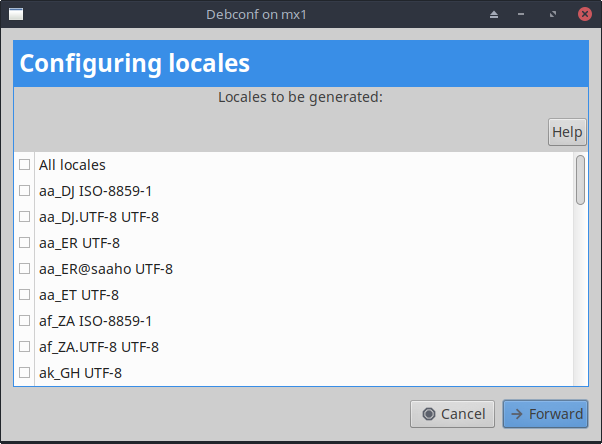Tick the af_ZA.UTF-8 UTF-8 checkbox
The height and width of the screenshot is (444, 602).
(x=25, y=347)
